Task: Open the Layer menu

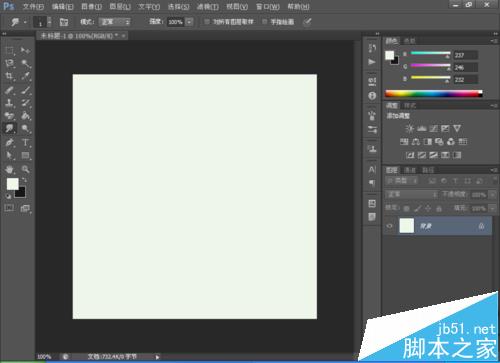Action: tap(120, 7)
